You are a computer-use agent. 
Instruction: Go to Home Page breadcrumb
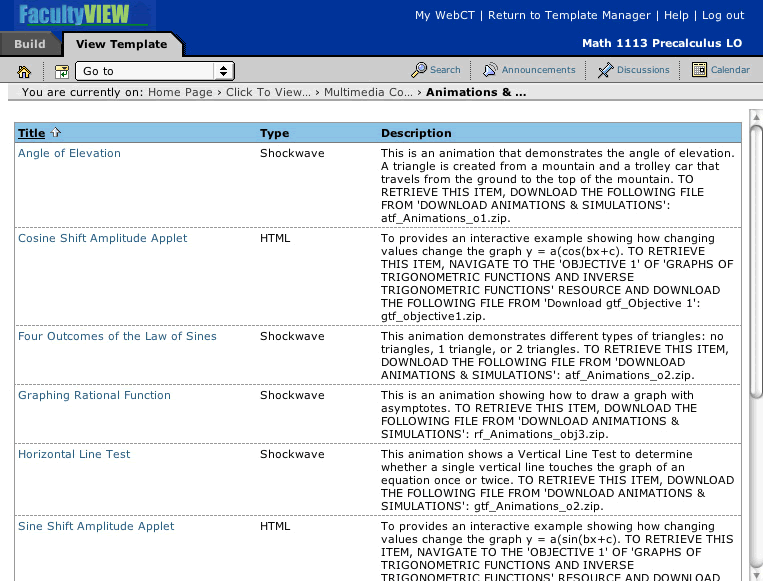click(180, 92)
